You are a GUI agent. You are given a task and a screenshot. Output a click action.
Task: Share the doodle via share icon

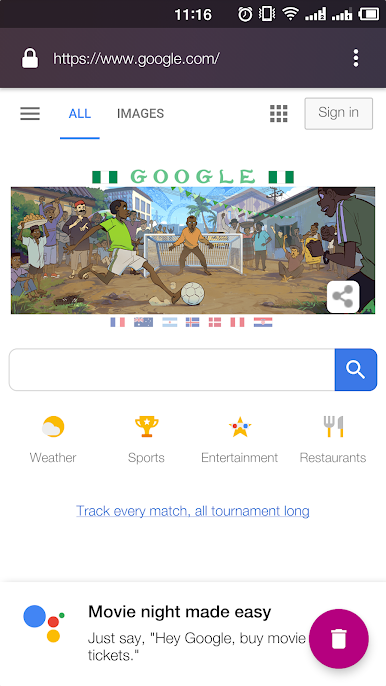coord(343,297)
